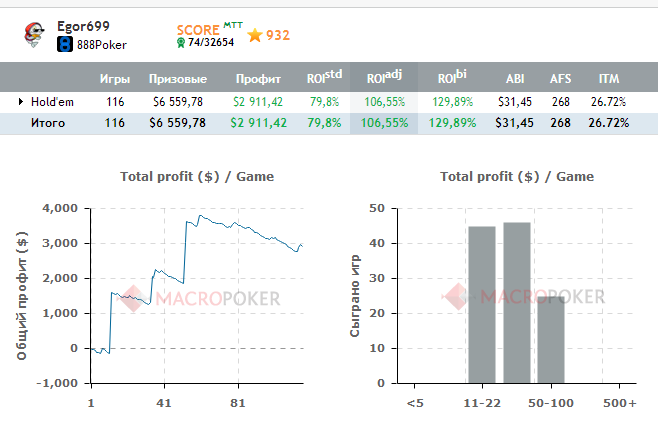
Task: Click the 888Poker room logo icon
Action: 64,45
